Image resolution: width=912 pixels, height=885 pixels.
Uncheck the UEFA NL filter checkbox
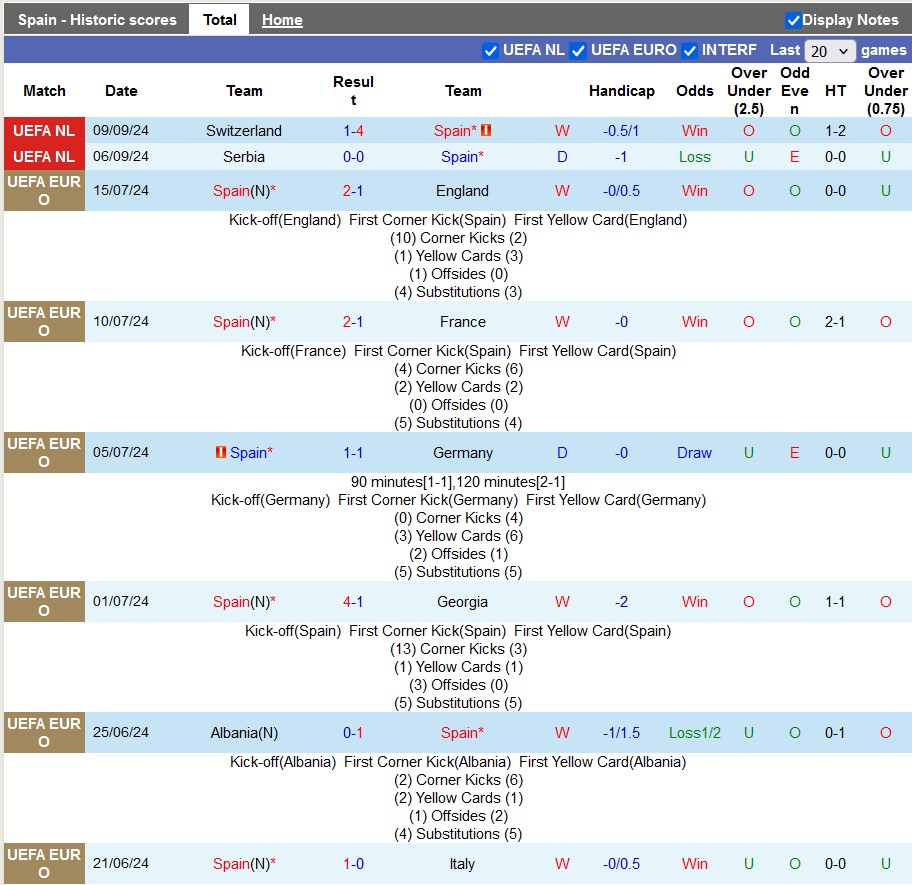(490, 51)
